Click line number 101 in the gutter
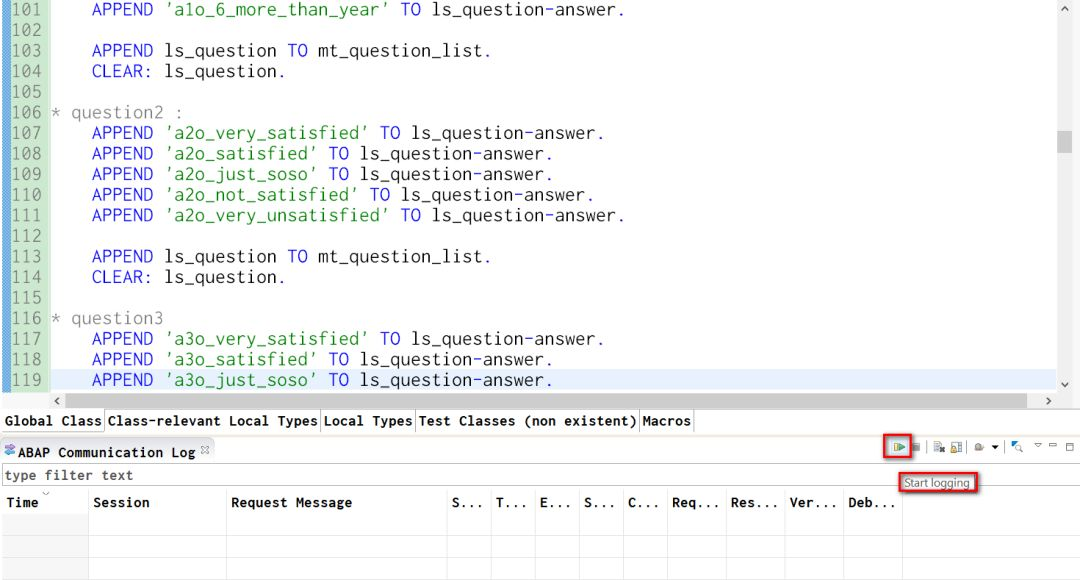This screenshot has height=580, width=1080. (x=26, y=10)
